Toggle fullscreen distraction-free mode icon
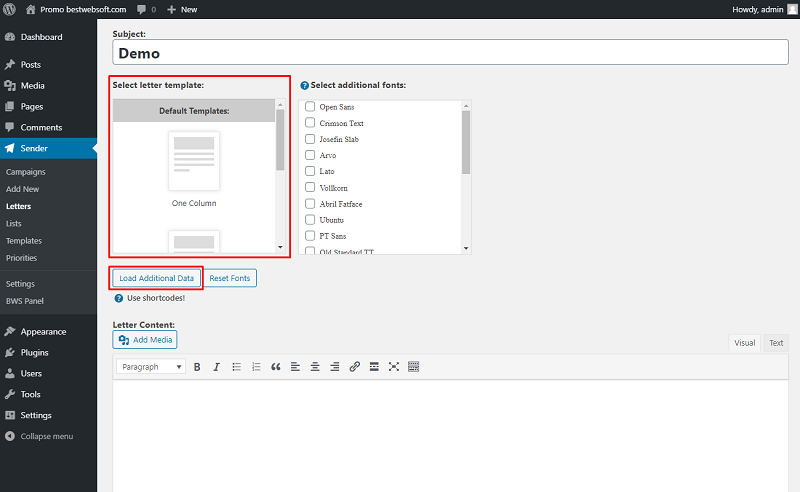Image resolution: width=800 pixels, height=492 pixels. coord(393,366)
